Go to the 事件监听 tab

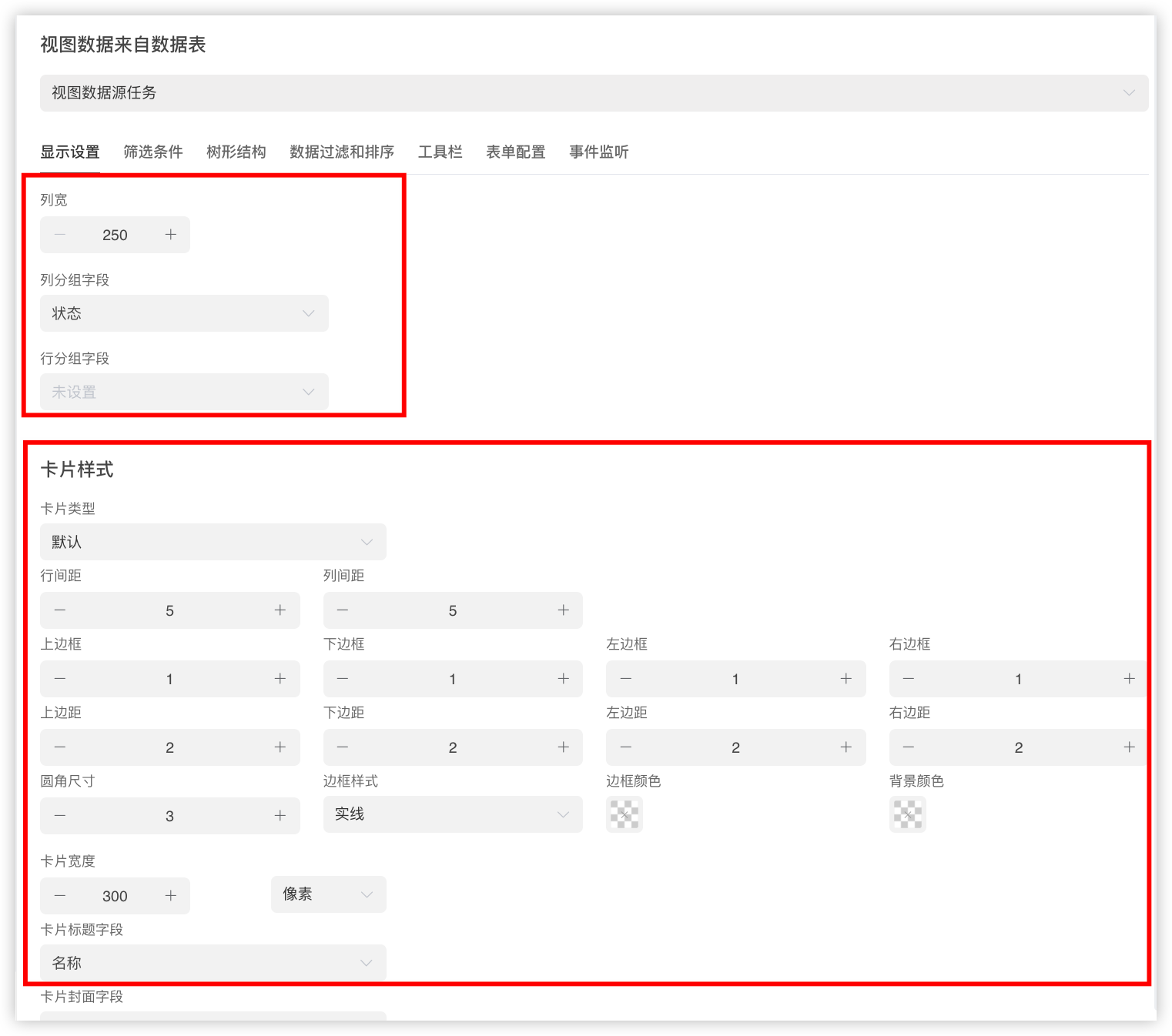pos(598,152)
